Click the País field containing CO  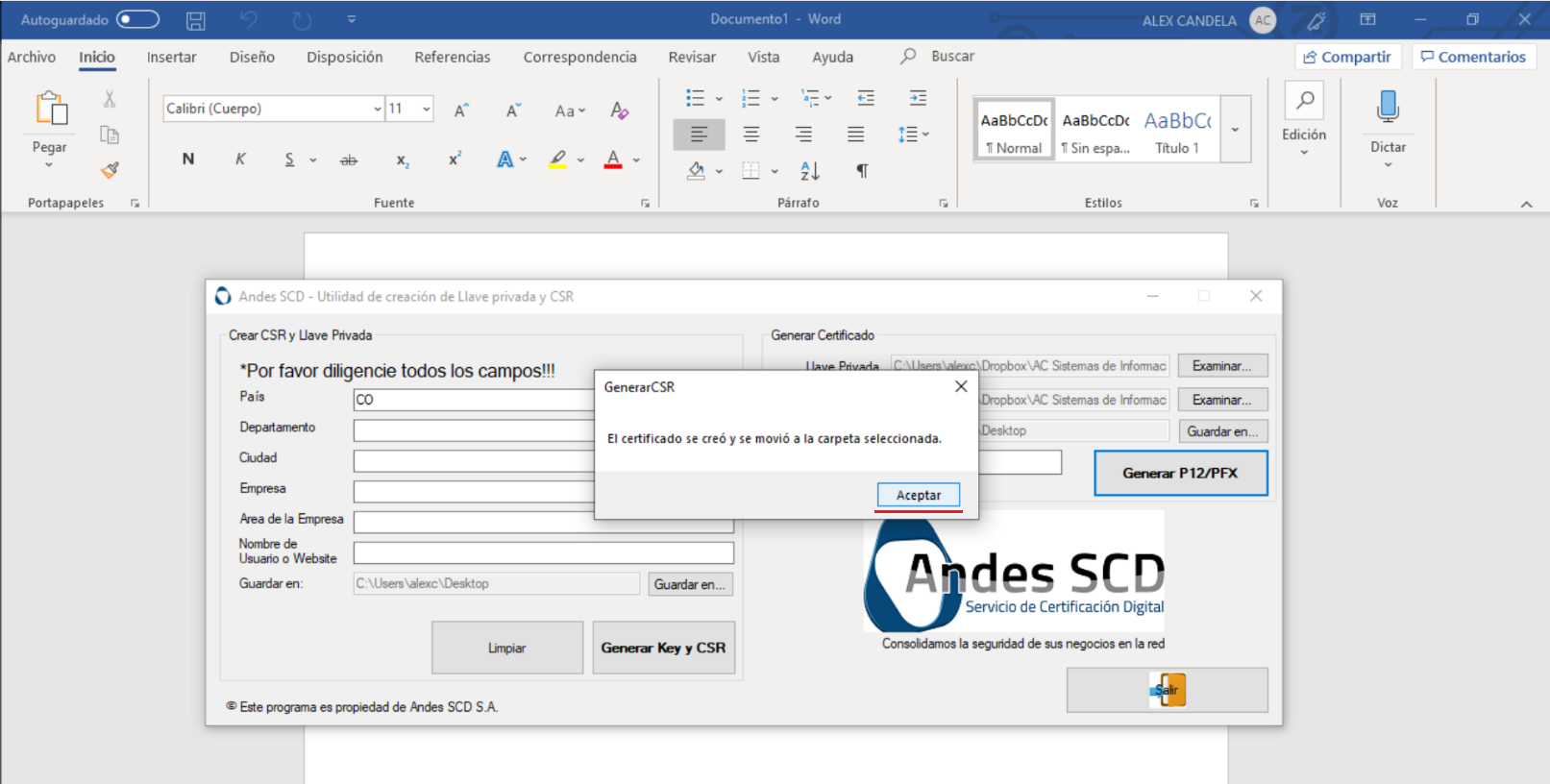[474, 400]
